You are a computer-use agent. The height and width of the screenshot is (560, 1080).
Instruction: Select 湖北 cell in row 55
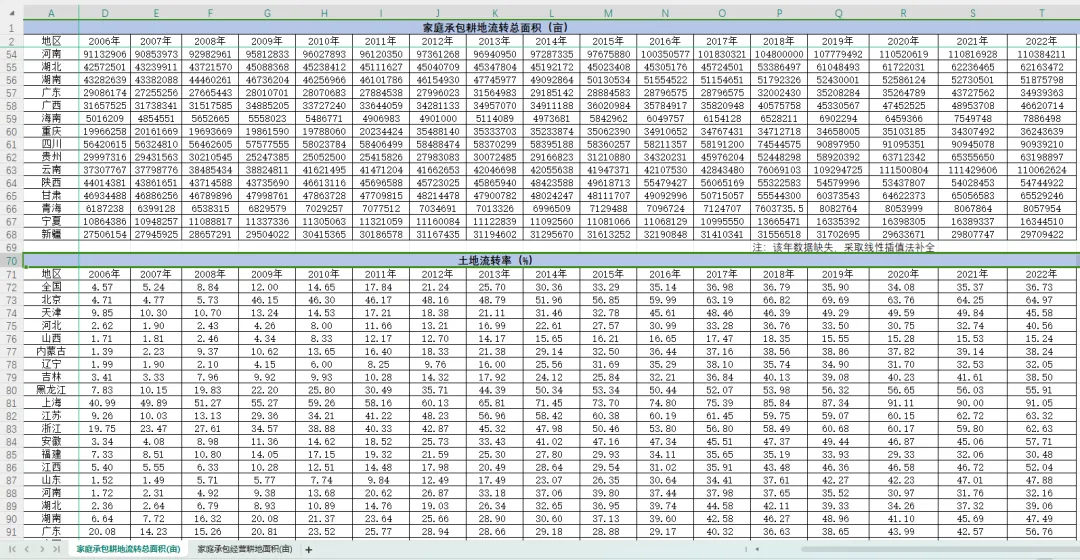tap(51, 67)
